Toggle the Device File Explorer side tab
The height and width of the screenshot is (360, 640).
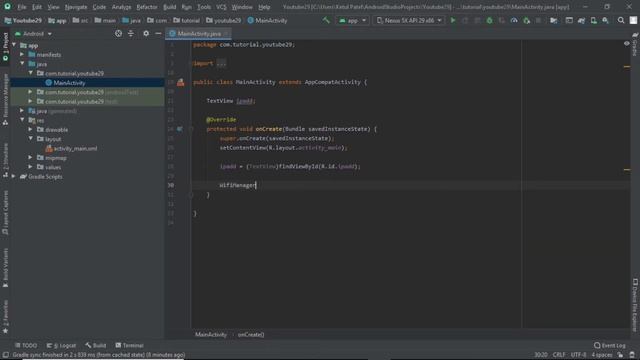pyautogui.click(x=635, y=305)
